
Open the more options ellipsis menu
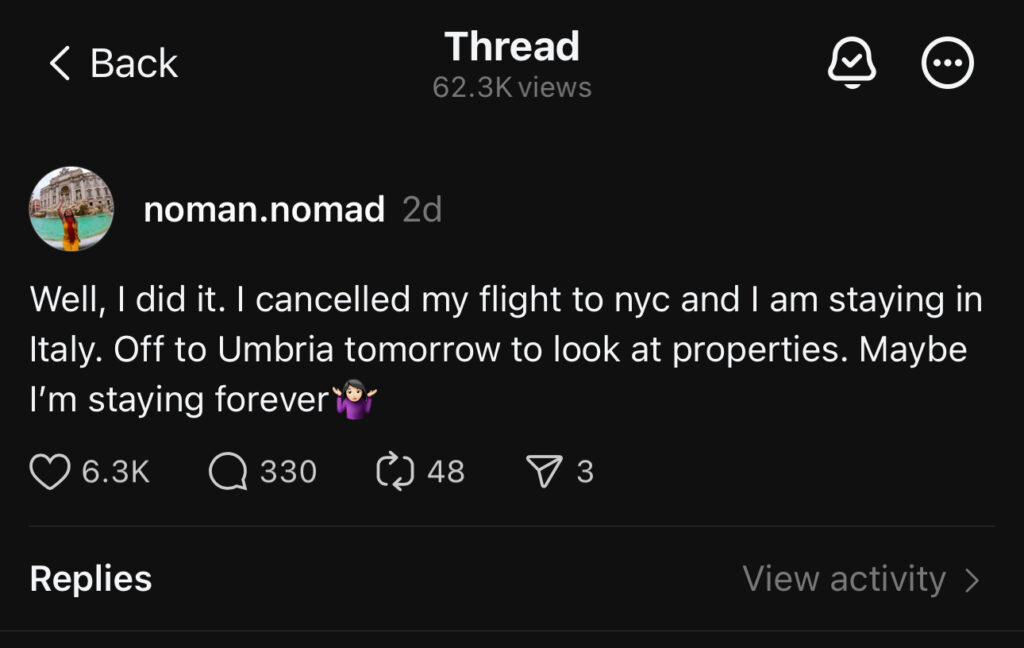pyautogui.click(x=946, y=64)
